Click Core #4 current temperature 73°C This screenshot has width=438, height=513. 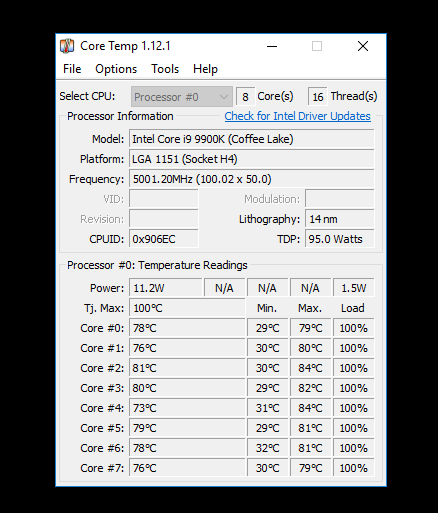point(187,408)
